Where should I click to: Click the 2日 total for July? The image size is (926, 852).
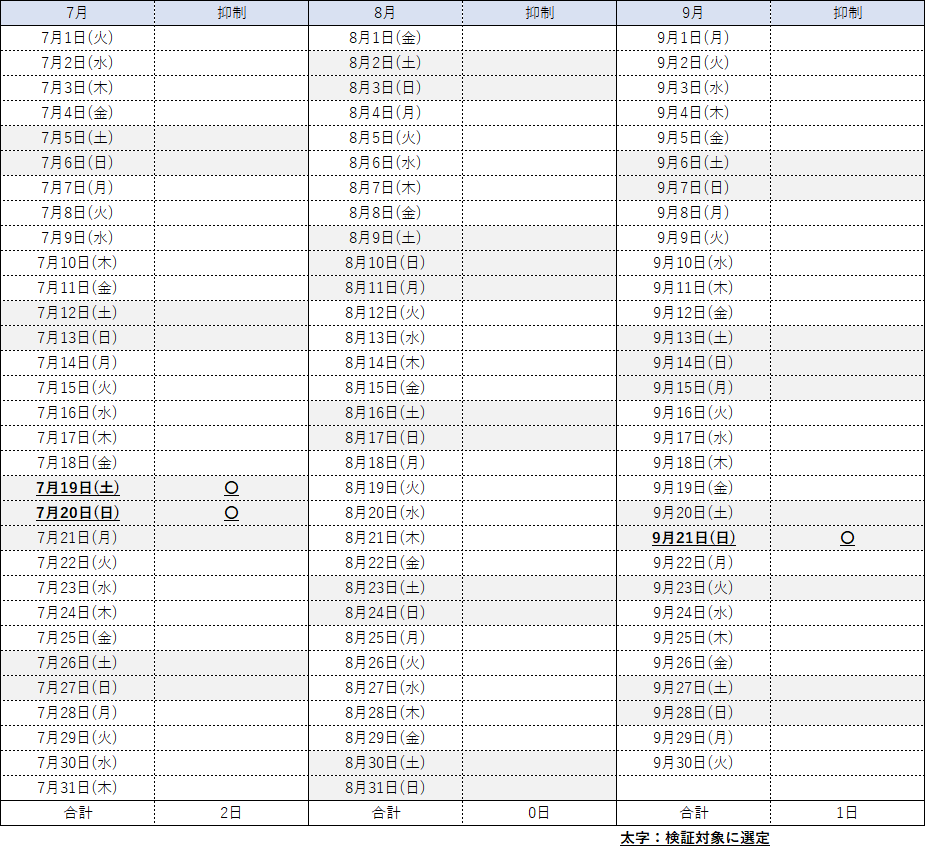tap(231, 813)
